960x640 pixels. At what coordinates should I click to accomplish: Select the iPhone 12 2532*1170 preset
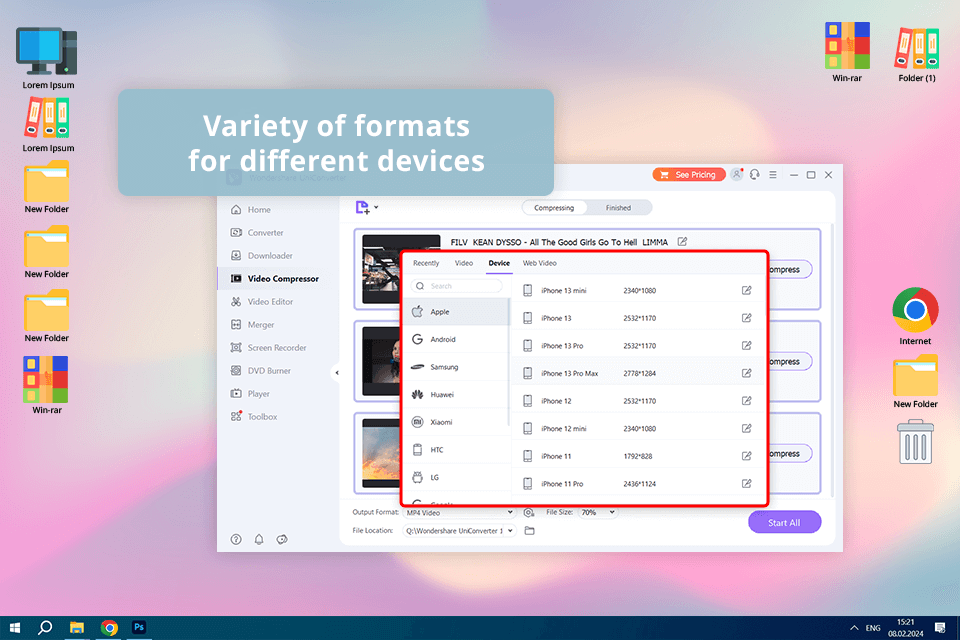tap(638, 401)
